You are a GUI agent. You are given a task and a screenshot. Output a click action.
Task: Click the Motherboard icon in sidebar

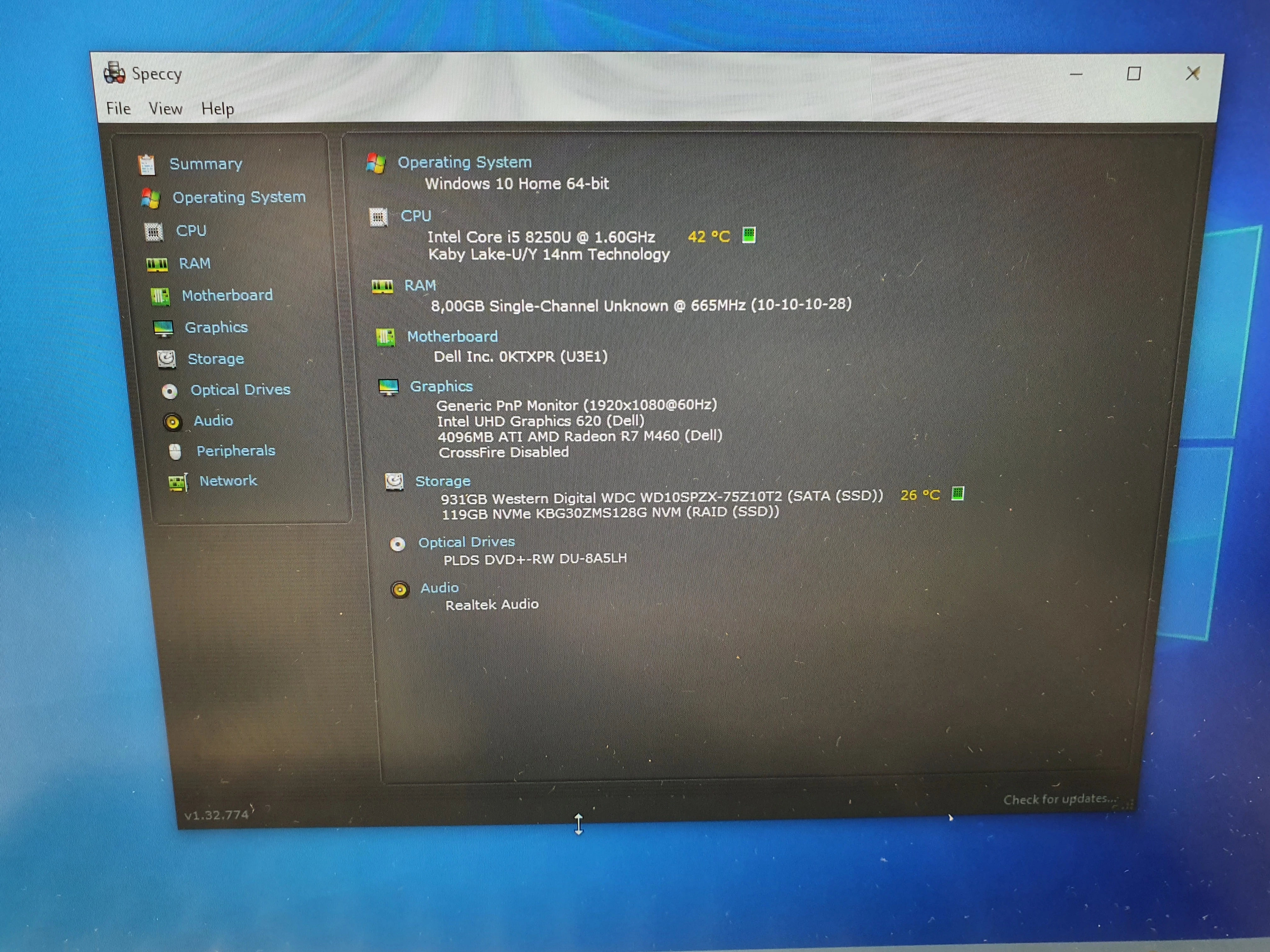[160, 296]
